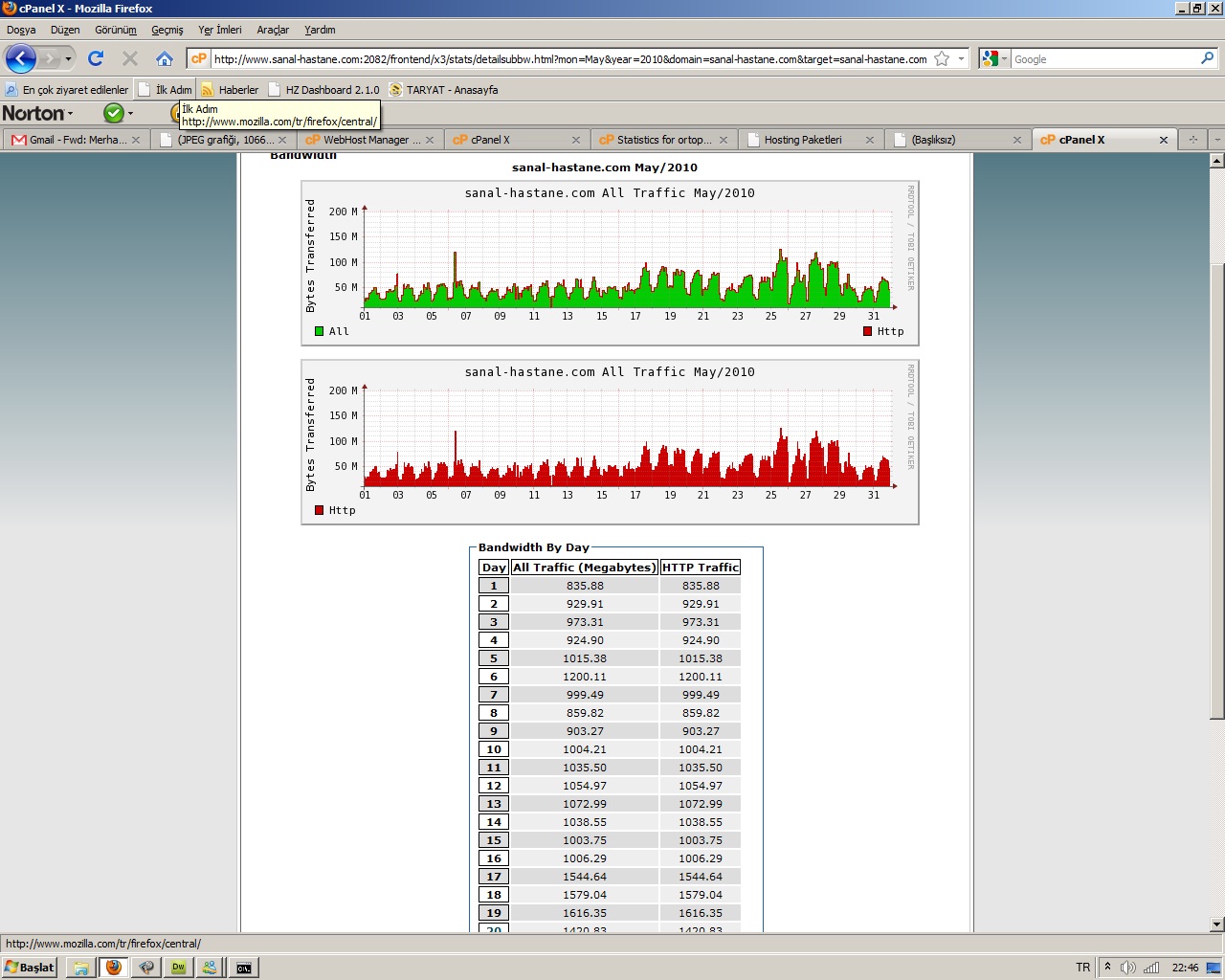1225x980 pixels.
Task: Click the network signal tray icon
Action: click(1151, 968)
